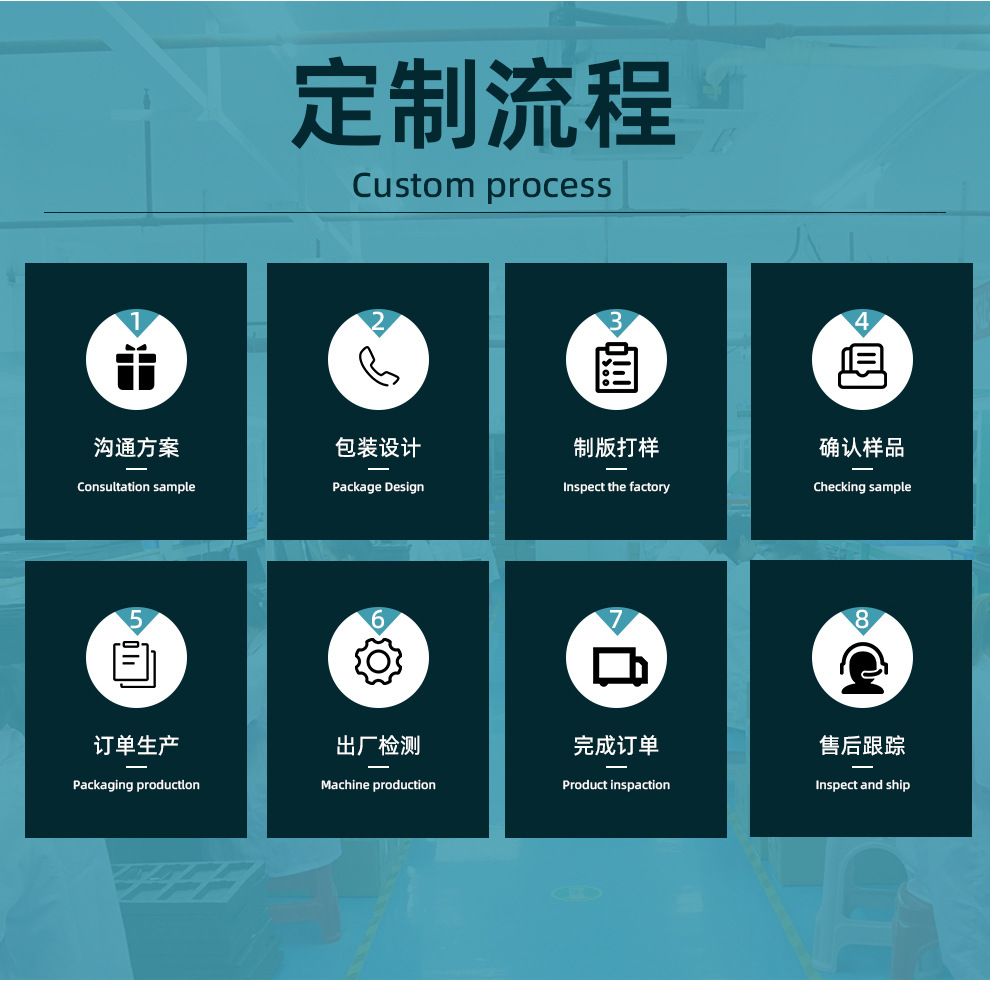The width and height of the screenshot is (990, 981).
Task: Click the 'Packaging production' caption
Action: 136,785
